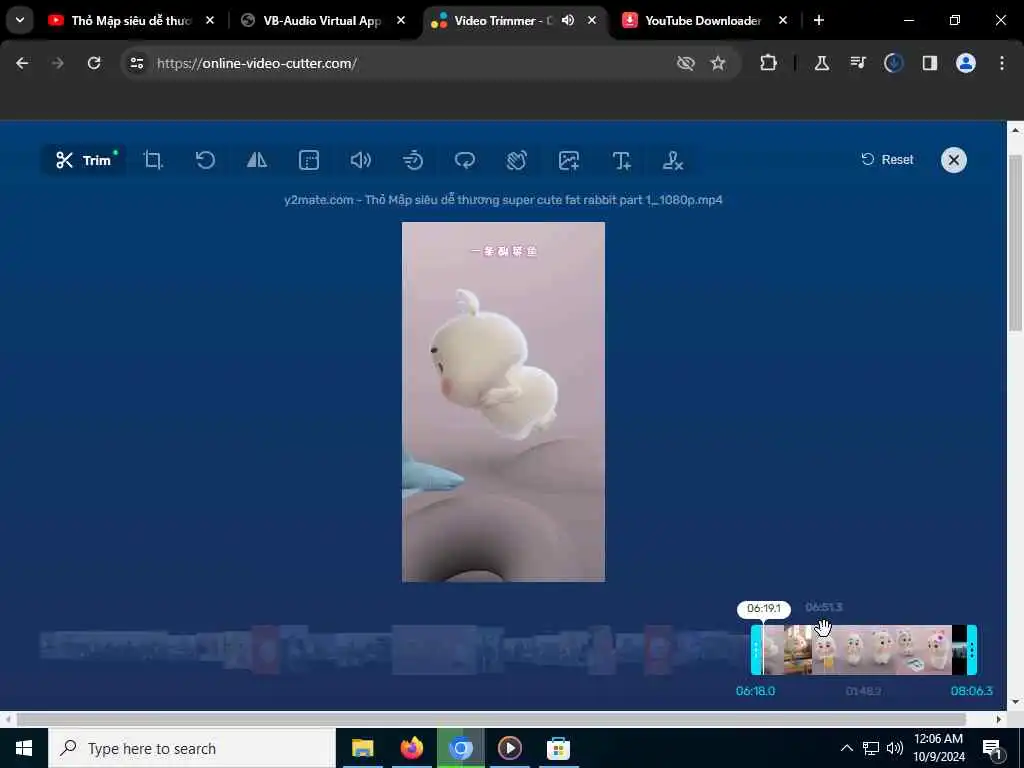Click the tracking protection eye icon
Screen dimensions: 1024x768
pyautogui.click(x=686, y=63)
